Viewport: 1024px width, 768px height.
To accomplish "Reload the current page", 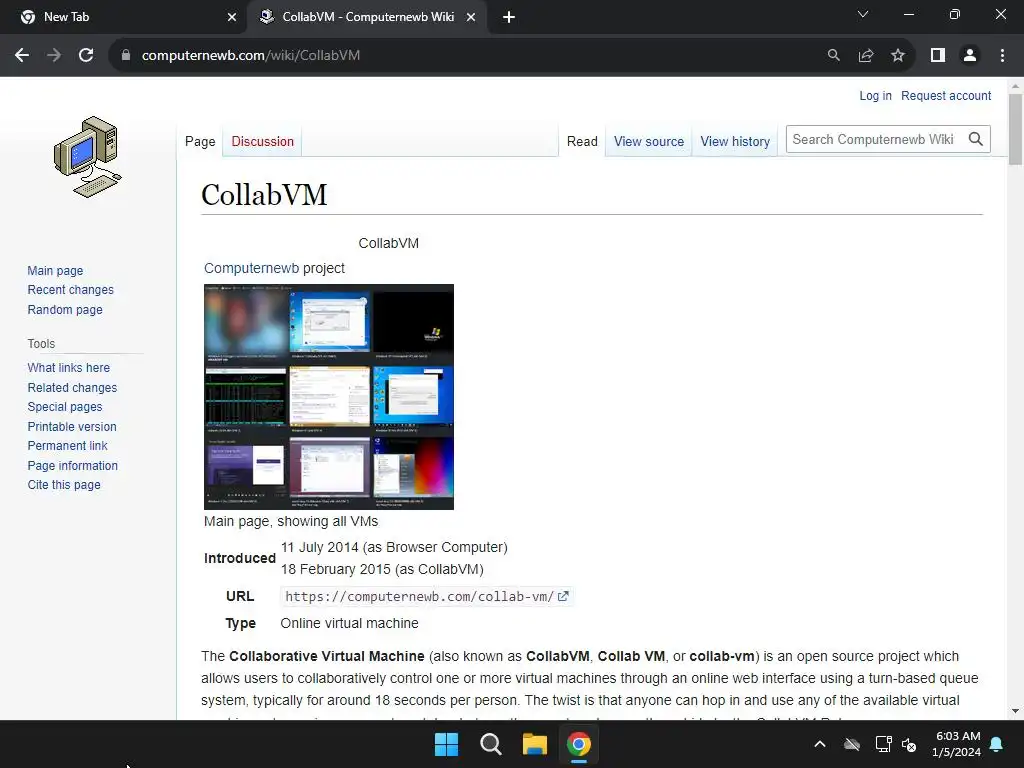I will click(x=86, y=56).
